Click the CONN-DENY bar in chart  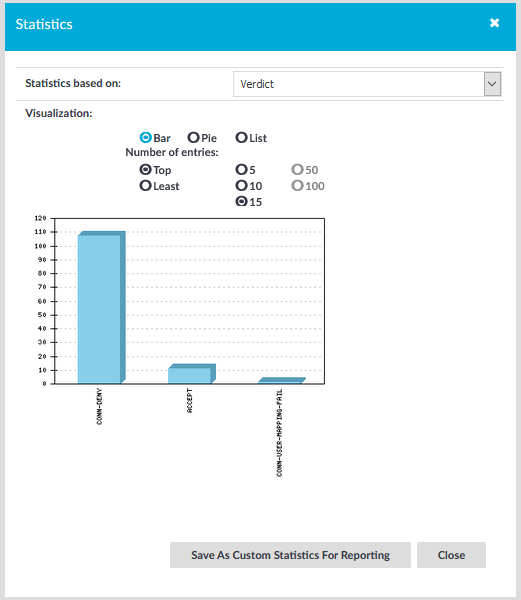[x=101, y=307]
